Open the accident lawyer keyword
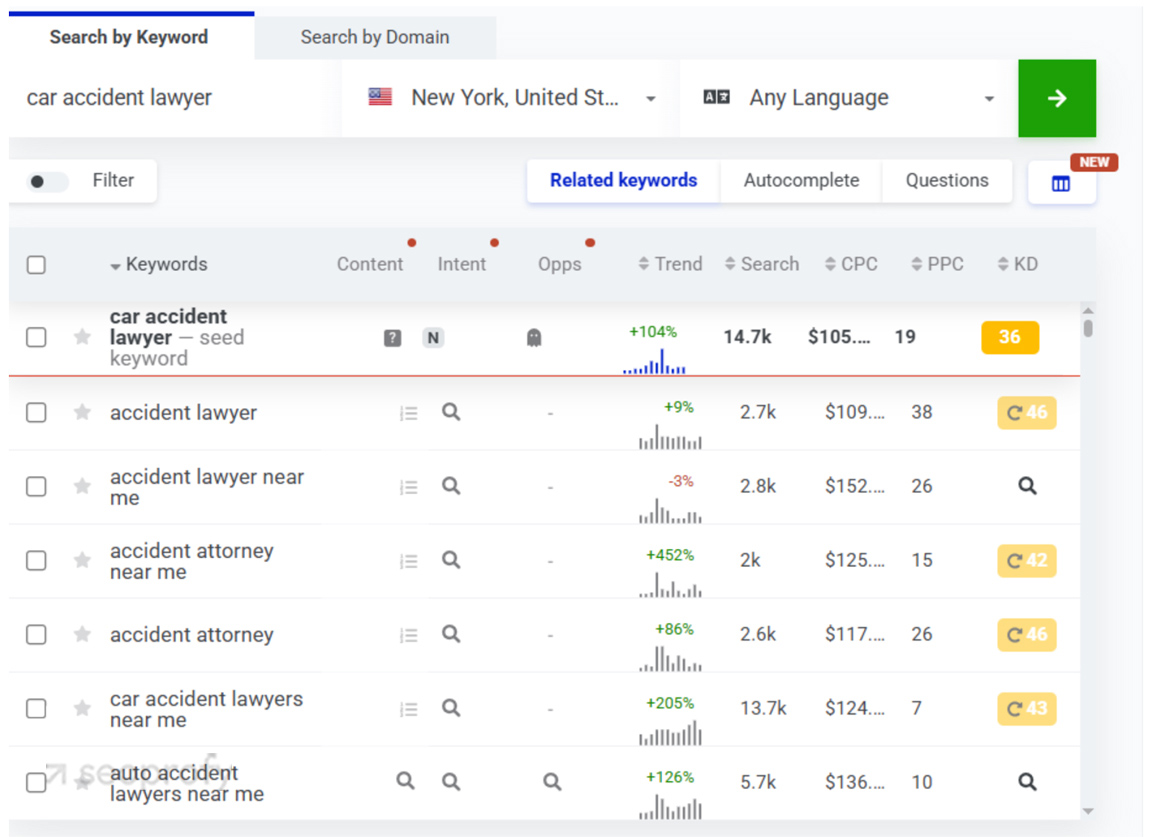This screenshot has height=837, width=1152. (184, 412)
